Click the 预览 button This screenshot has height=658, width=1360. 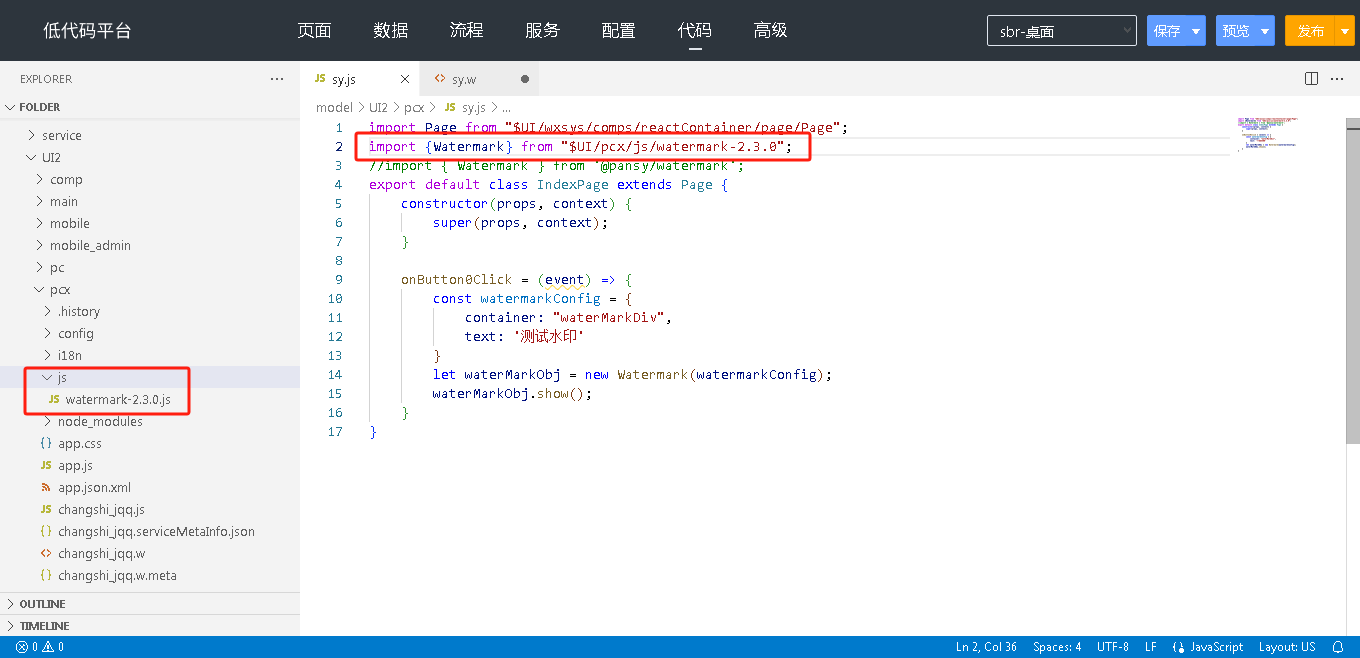coord(1236,31)
